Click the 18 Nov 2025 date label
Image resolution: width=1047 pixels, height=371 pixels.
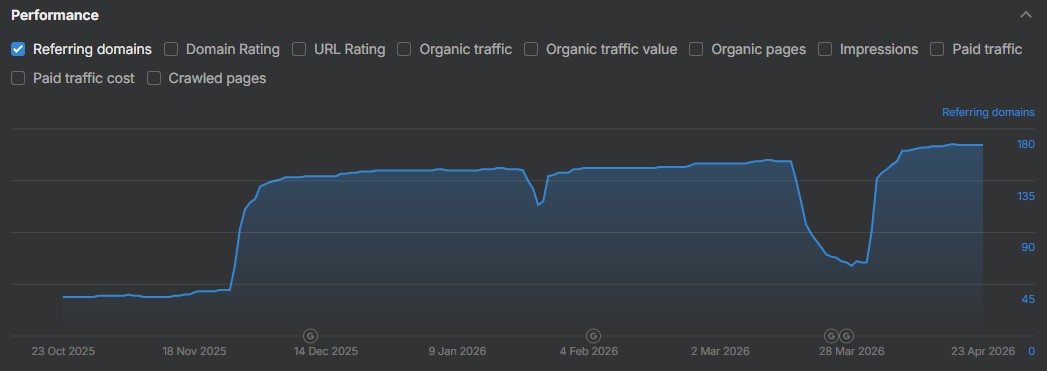(x=195, y=351)
